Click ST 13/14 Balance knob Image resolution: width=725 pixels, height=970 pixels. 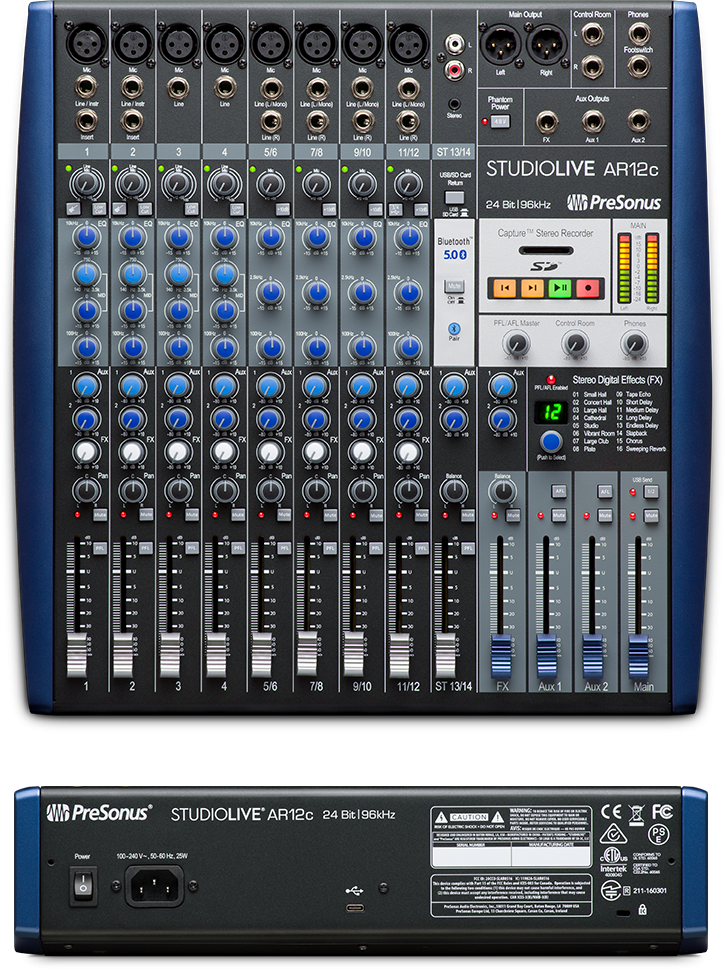coord(454,491)
